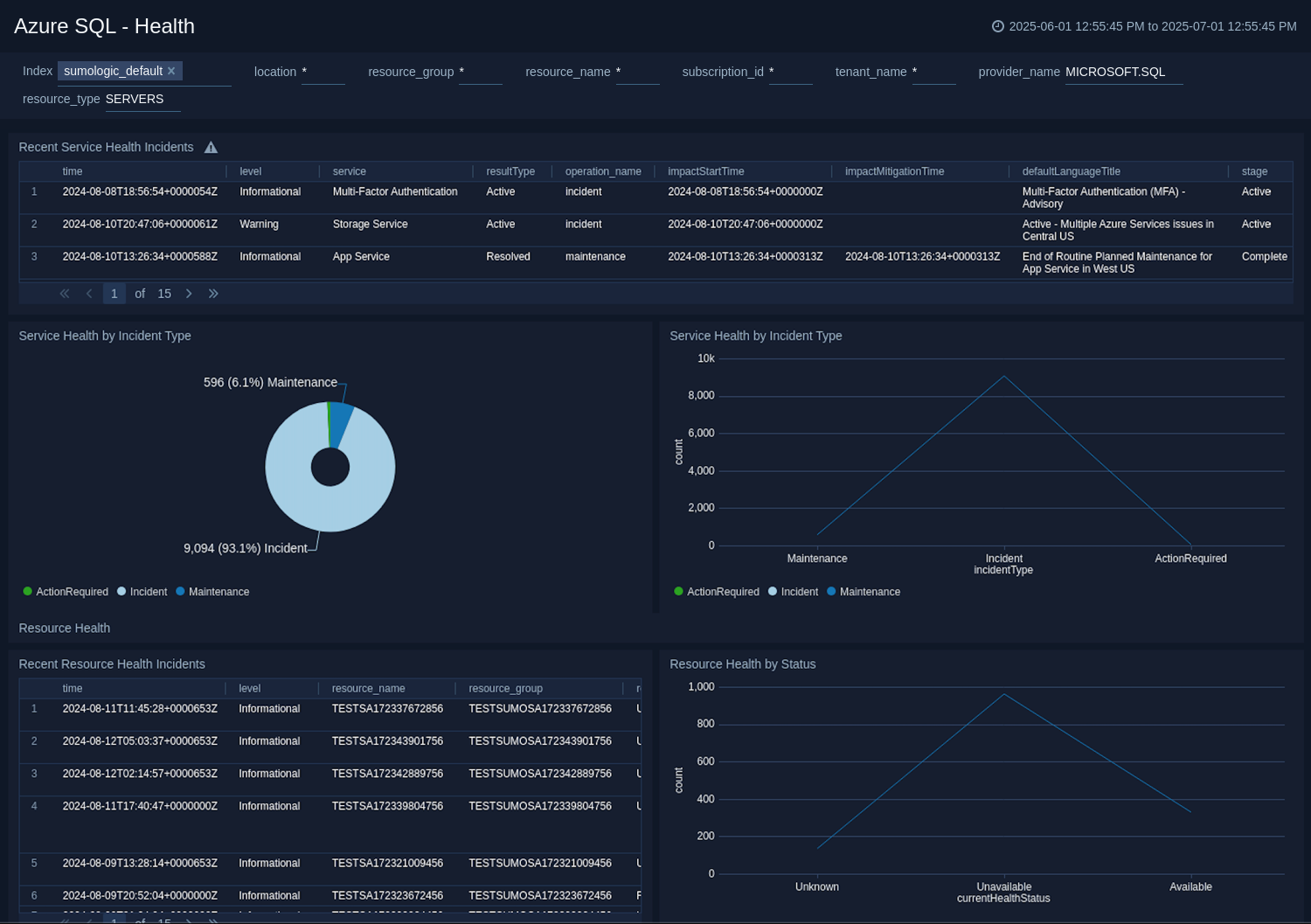The image size is (1311, 924).
Task: Click the 'Warning' level cell
Action: (259, 225)
